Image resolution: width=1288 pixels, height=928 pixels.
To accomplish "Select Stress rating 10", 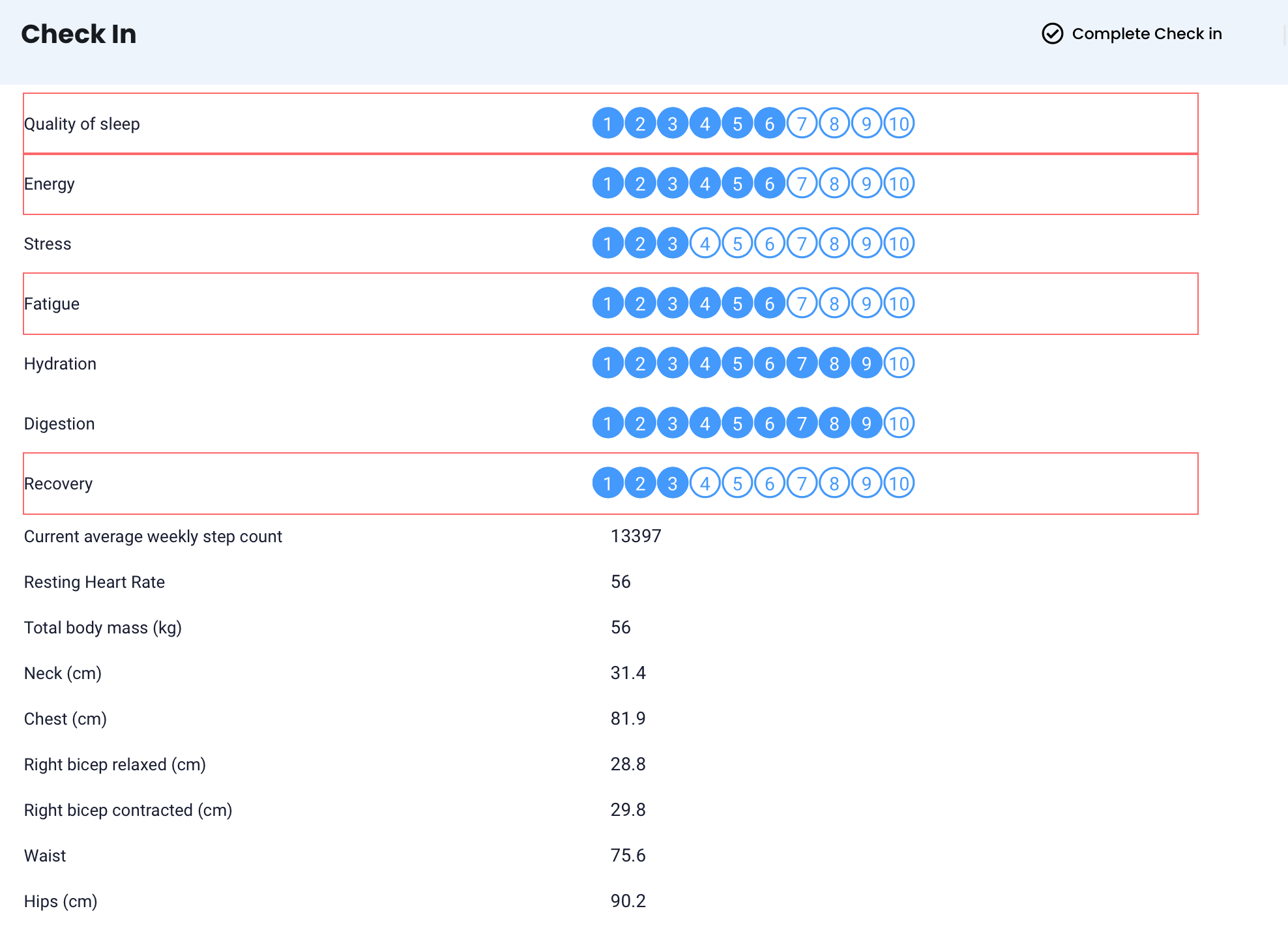I will (899, 244).
